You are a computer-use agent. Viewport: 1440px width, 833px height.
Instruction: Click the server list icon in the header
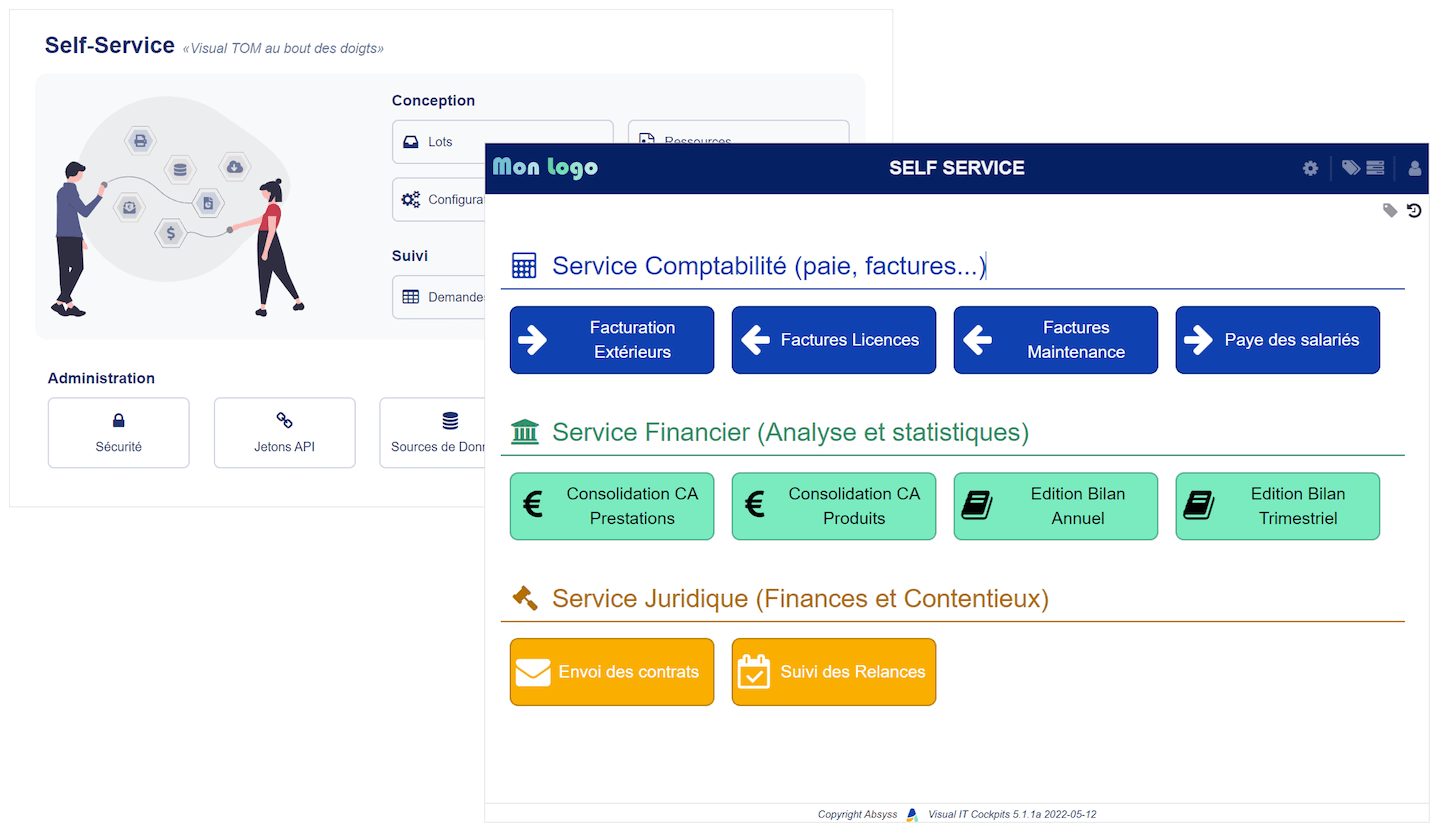click(x=1375, y=168)
